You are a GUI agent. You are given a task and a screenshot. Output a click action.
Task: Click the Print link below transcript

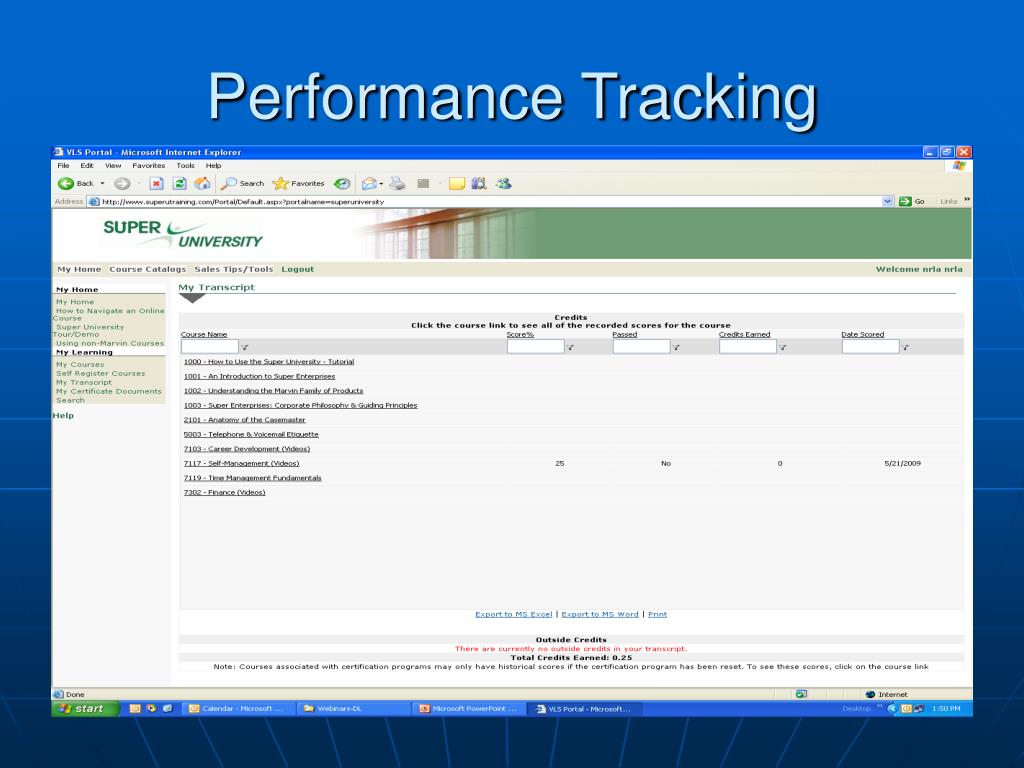(x=658, y=615)
